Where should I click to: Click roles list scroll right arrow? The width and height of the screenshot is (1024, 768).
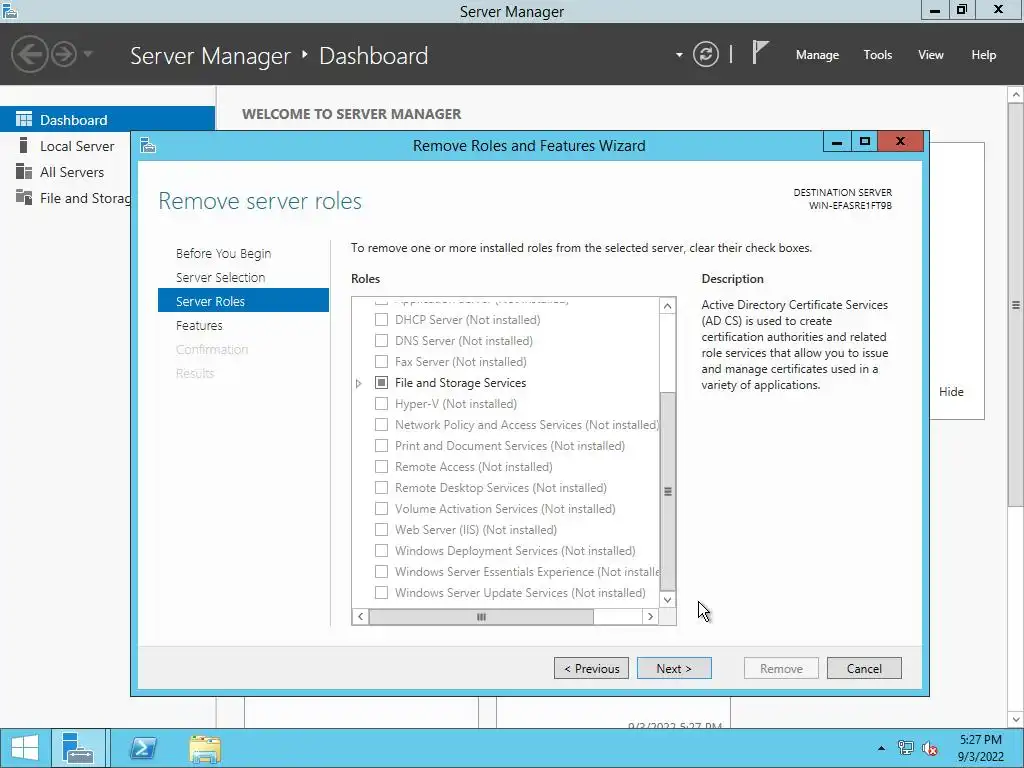(x=650, y=616)
